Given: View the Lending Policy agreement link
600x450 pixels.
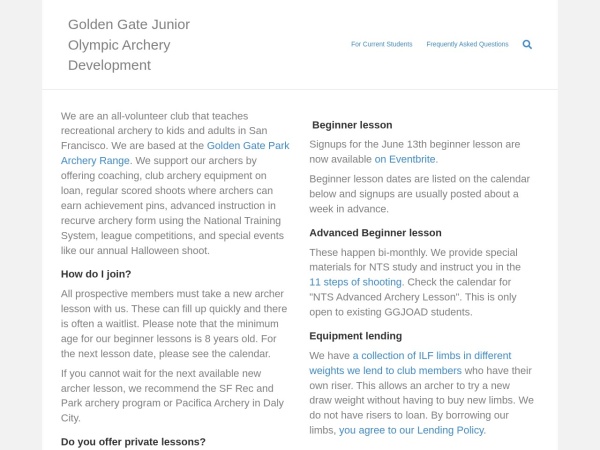Looking at the screenshot, I should pyautogui.click(x=412, y=430).
